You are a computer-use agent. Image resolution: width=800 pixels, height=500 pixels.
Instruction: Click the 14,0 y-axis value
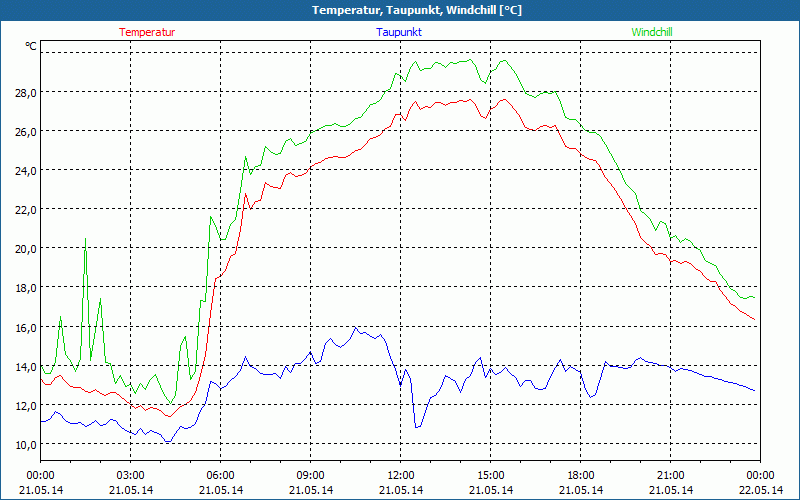[x=26, y=366]
